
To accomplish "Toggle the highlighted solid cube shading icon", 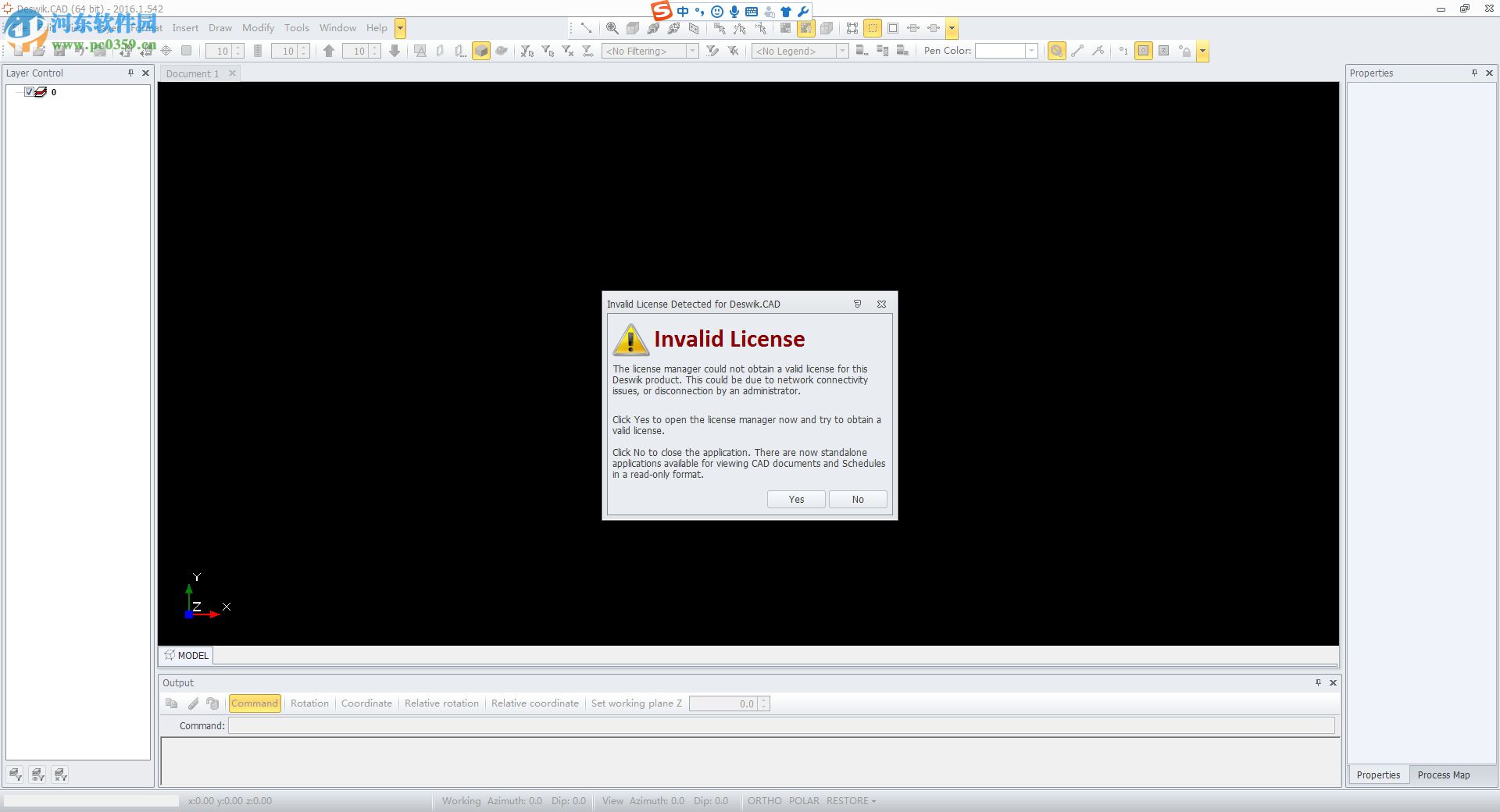I will 481,51.
